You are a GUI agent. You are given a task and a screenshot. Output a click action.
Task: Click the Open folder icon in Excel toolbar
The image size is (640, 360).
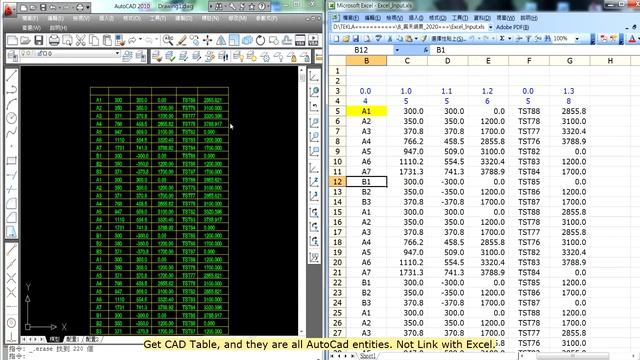pos(346,38)
